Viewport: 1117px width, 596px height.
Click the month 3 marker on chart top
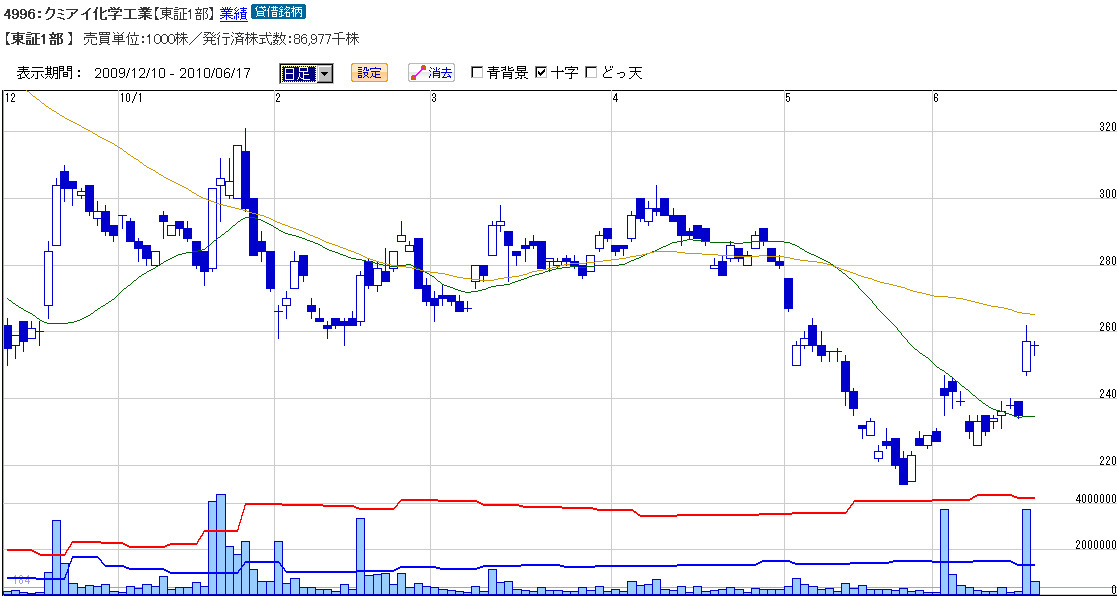point(434,98)
